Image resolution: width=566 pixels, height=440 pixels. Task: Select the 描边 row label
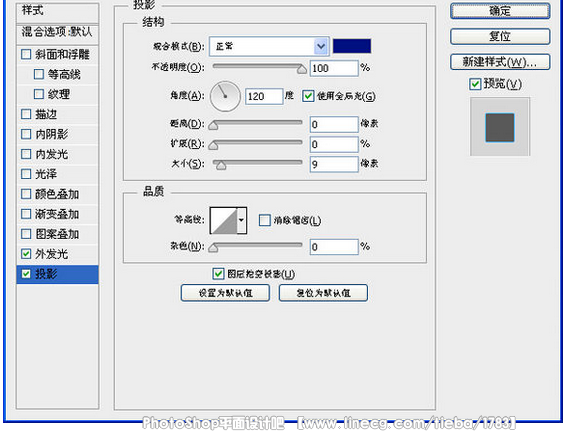[x=46, y=114]
